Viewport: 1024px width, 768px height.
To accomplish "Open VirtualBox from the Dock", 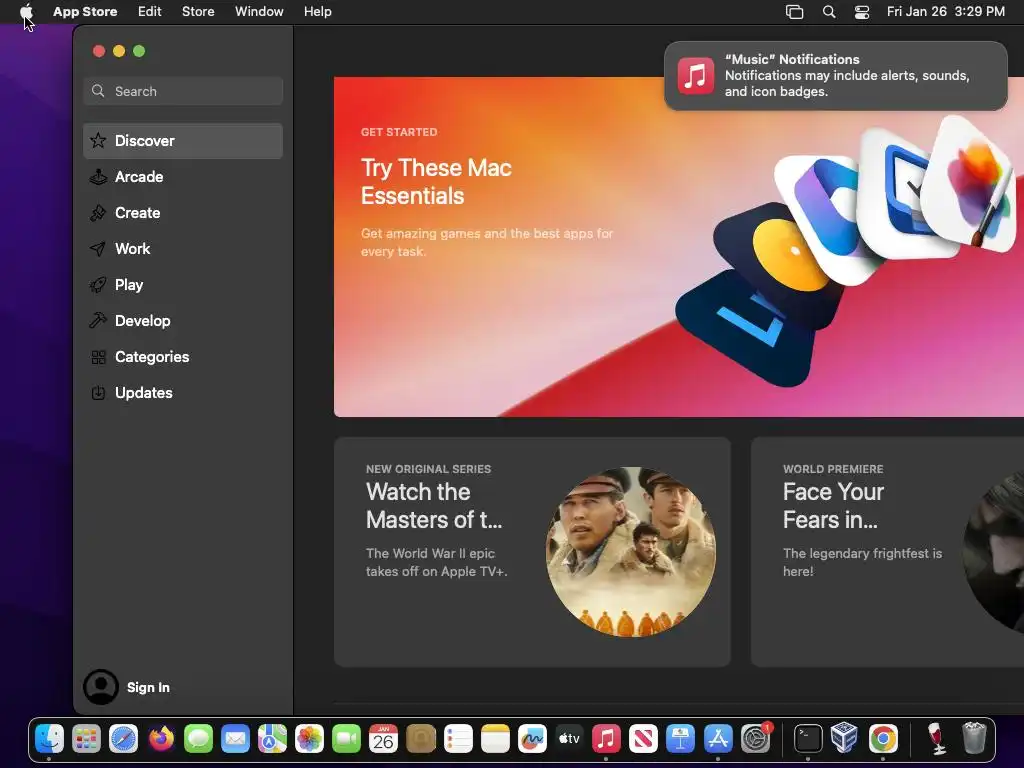I will tap(845, 739).
